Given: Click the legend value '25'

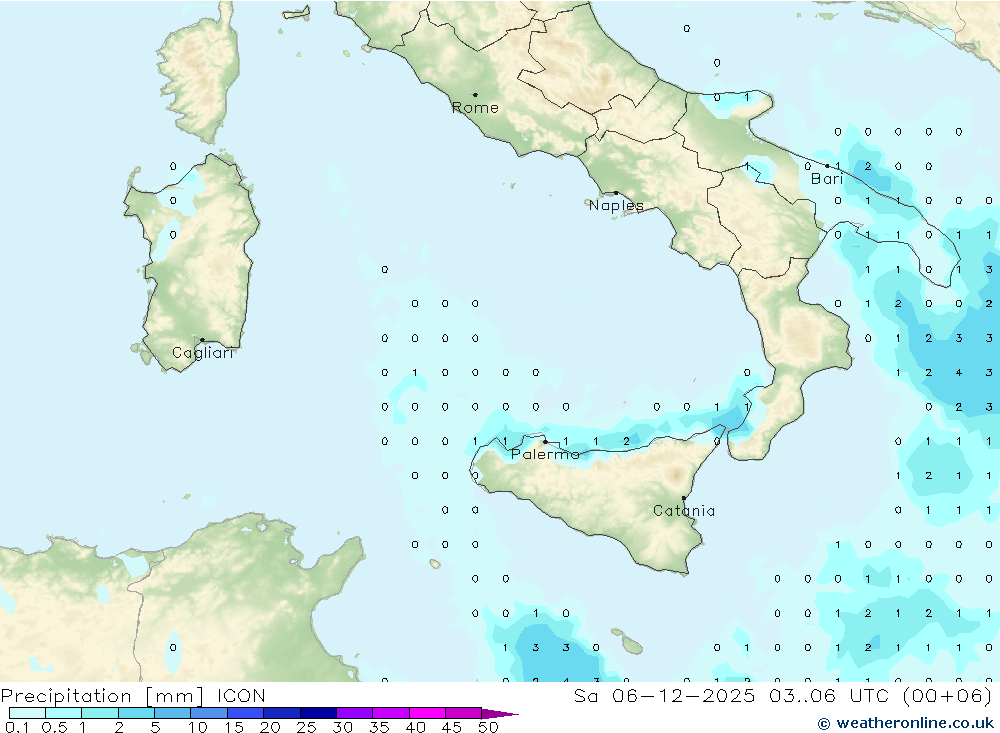Looking at the screenshot, I should click(306, 727).
